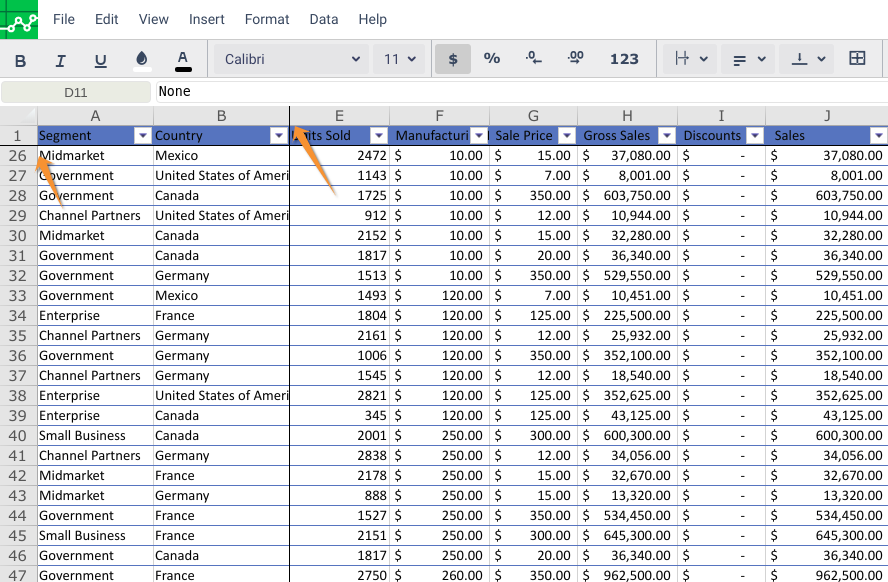Open the cell fill color picker
The image size is (888, 582).
142,60
